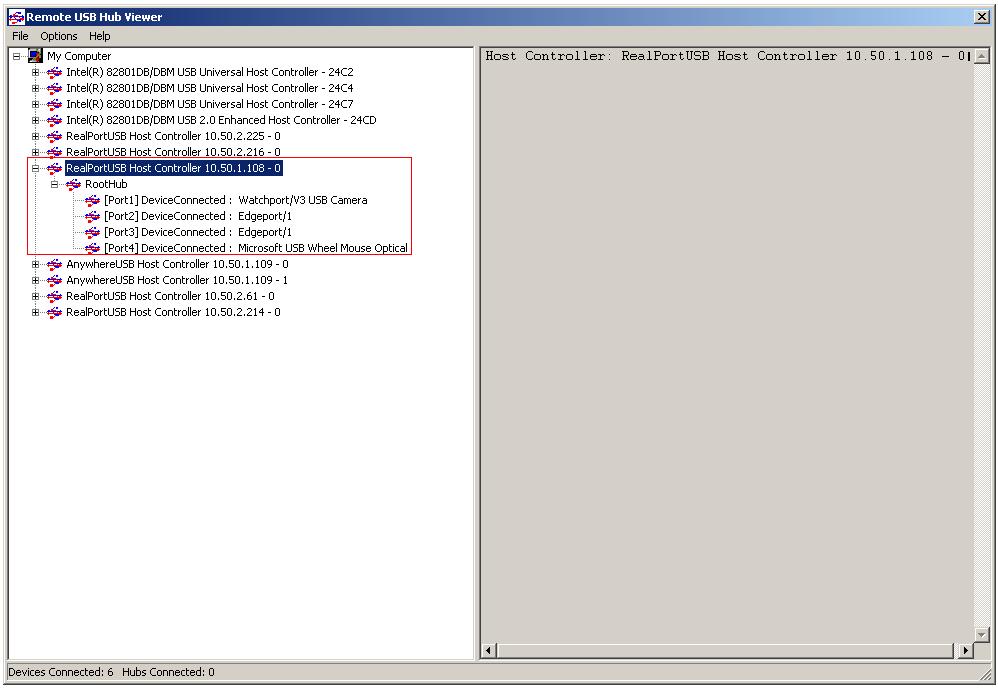The width and height of the screenshot is (998, 688).
Task: Click icon of AnywhereUSB Host Controller 10.50.1.109 - 1
Action: (54, 280)
